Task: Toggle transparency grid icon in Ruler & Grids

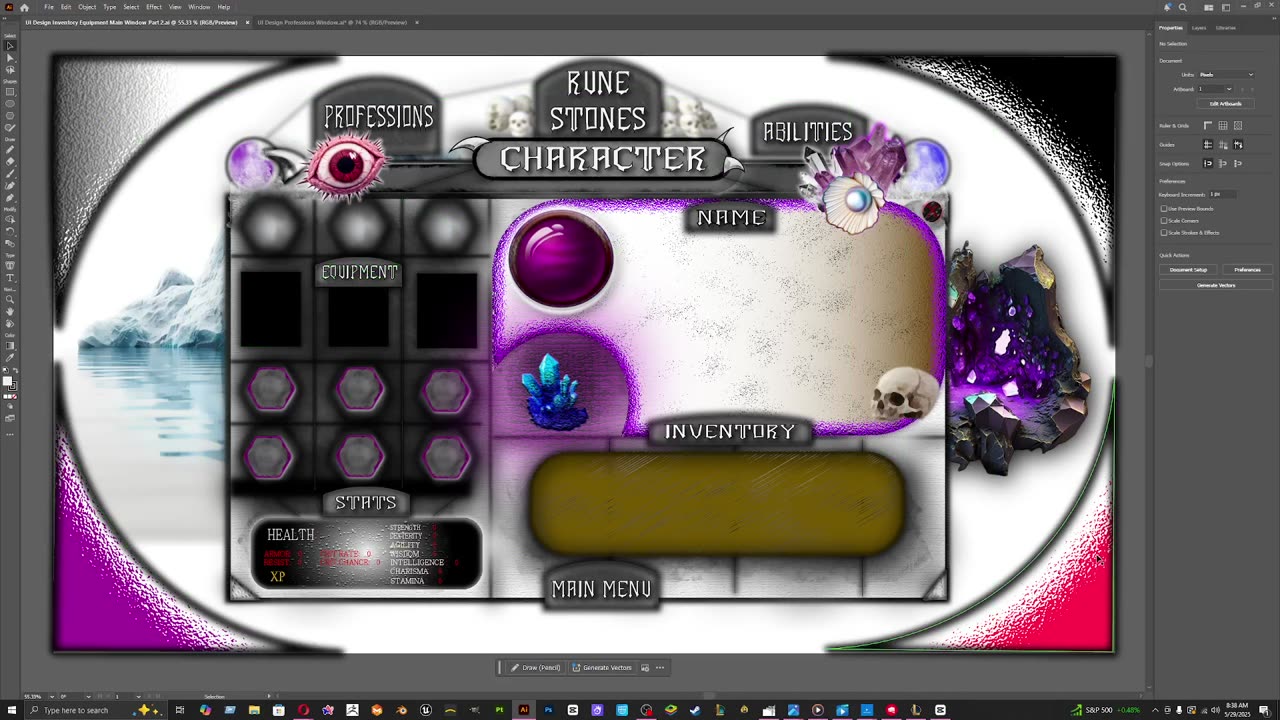Action: tap(1237, 126)
